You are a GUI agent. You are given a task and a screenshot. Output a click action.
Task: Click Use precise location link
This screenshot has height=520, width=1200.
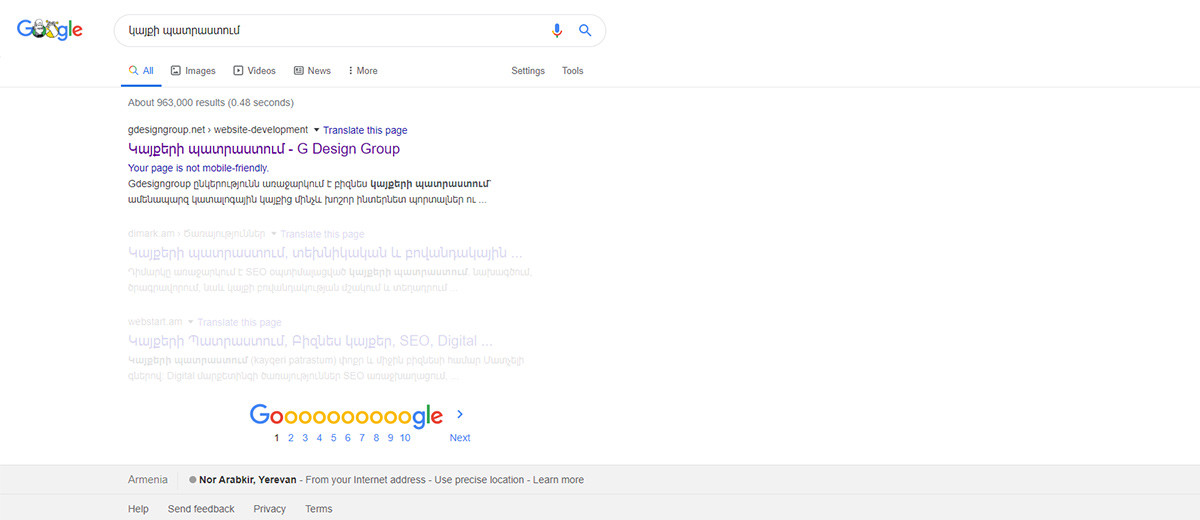click(x=479, y=480)
